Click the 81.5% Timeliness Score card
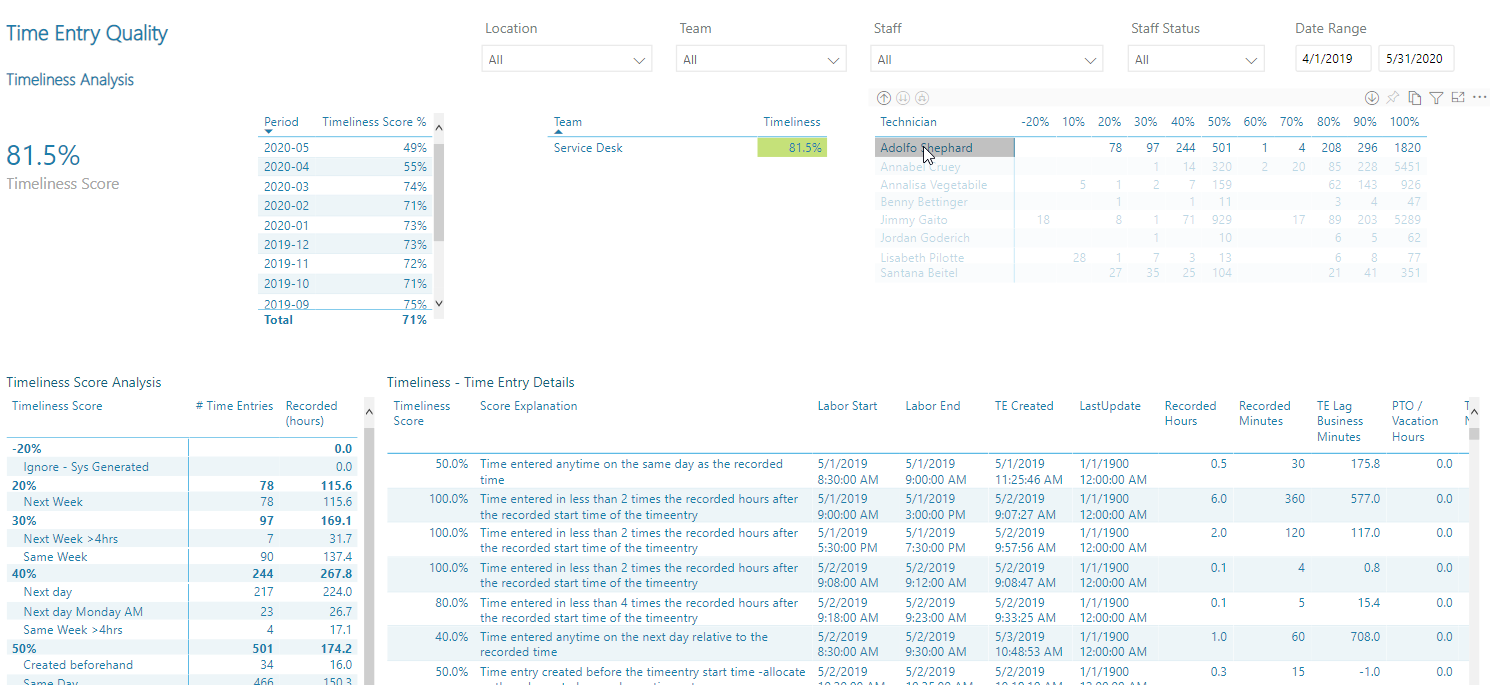This screenshot has height=685, width=1490. point(63,166)
